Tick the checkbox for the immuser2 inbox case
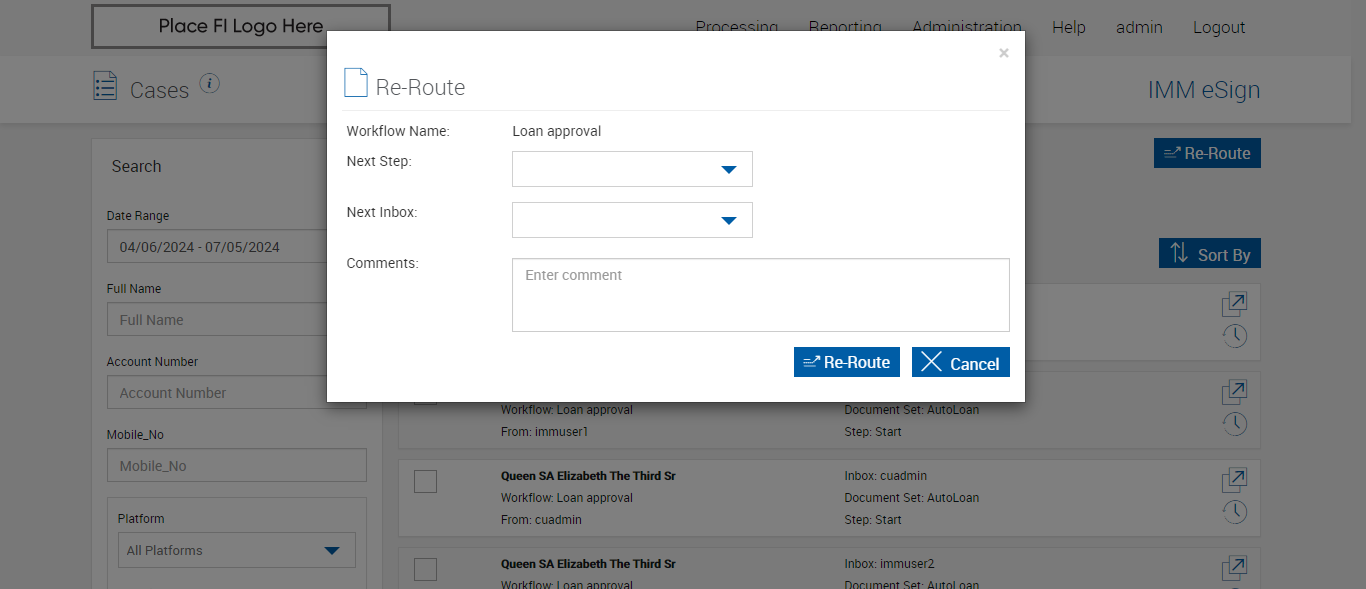The width and height of the screenshot is (1366, 589). point(425,569)
